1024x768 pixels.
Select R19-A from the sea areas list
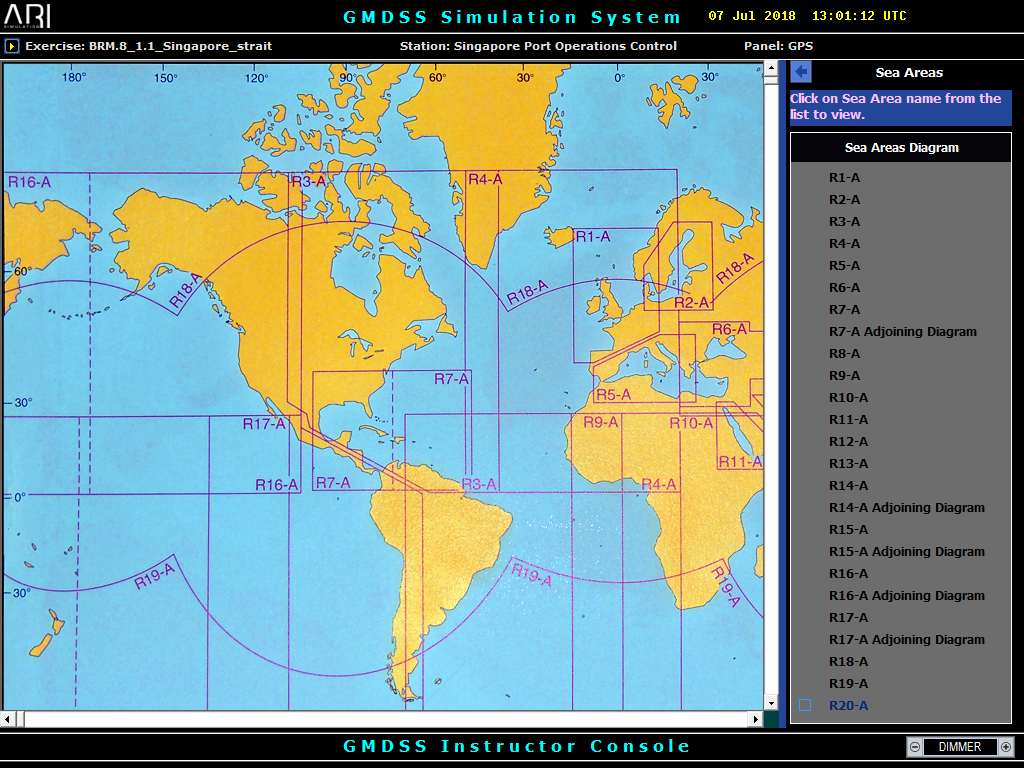[x=848, y=683]
